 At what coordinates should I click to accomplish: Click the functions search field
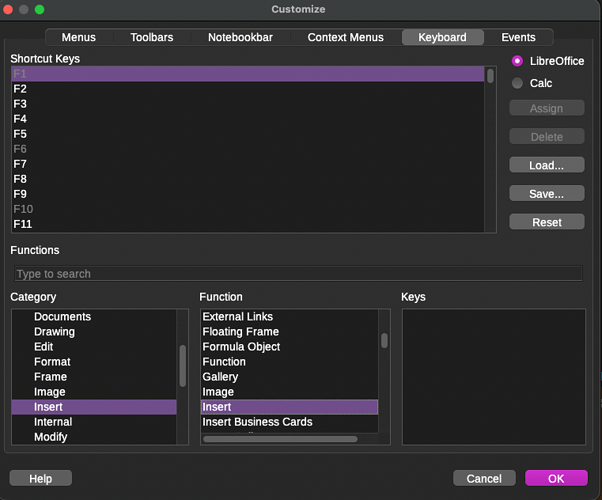pos(298,274)
